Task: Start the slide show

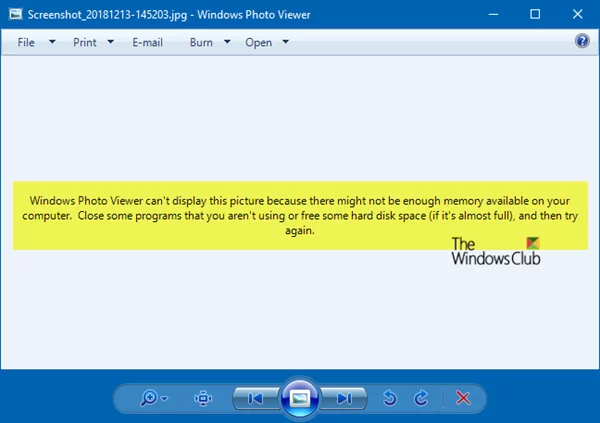Action: coord(300,399)
